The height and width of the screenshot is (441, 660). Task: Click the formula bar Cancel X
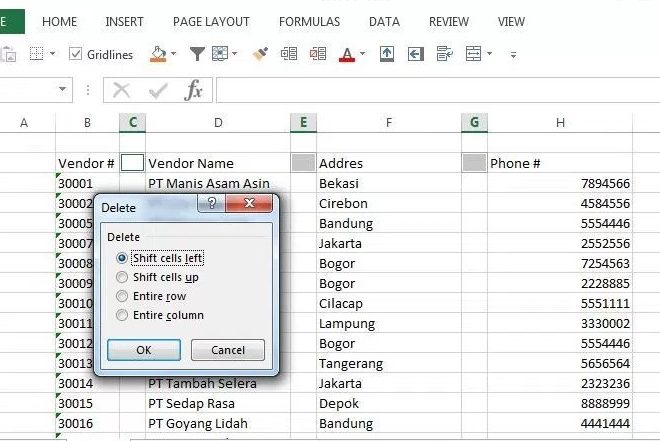click(122, 90)
